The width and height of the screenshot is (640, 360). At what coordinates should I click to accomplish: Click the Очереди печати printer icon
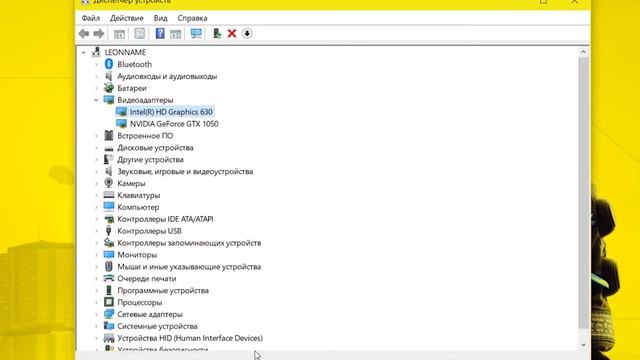[109, 278]
